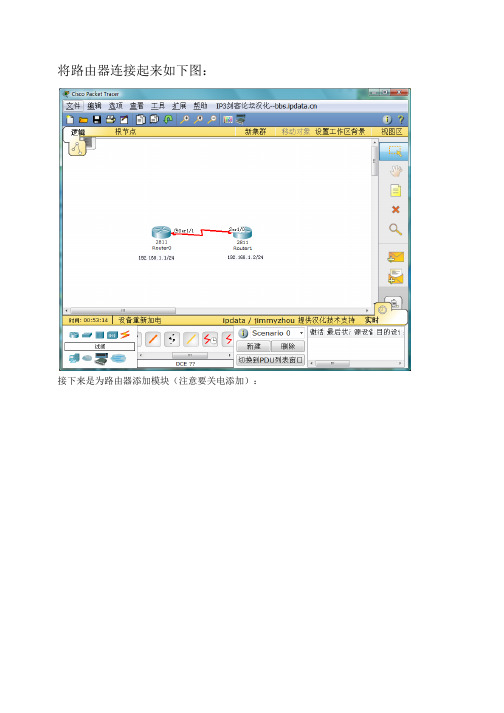This screenshot has height=713, width=504.
Task: Toggle the 切换到PDU列表窗口 button
Action: pyautogui.click(x=271, y=360)
